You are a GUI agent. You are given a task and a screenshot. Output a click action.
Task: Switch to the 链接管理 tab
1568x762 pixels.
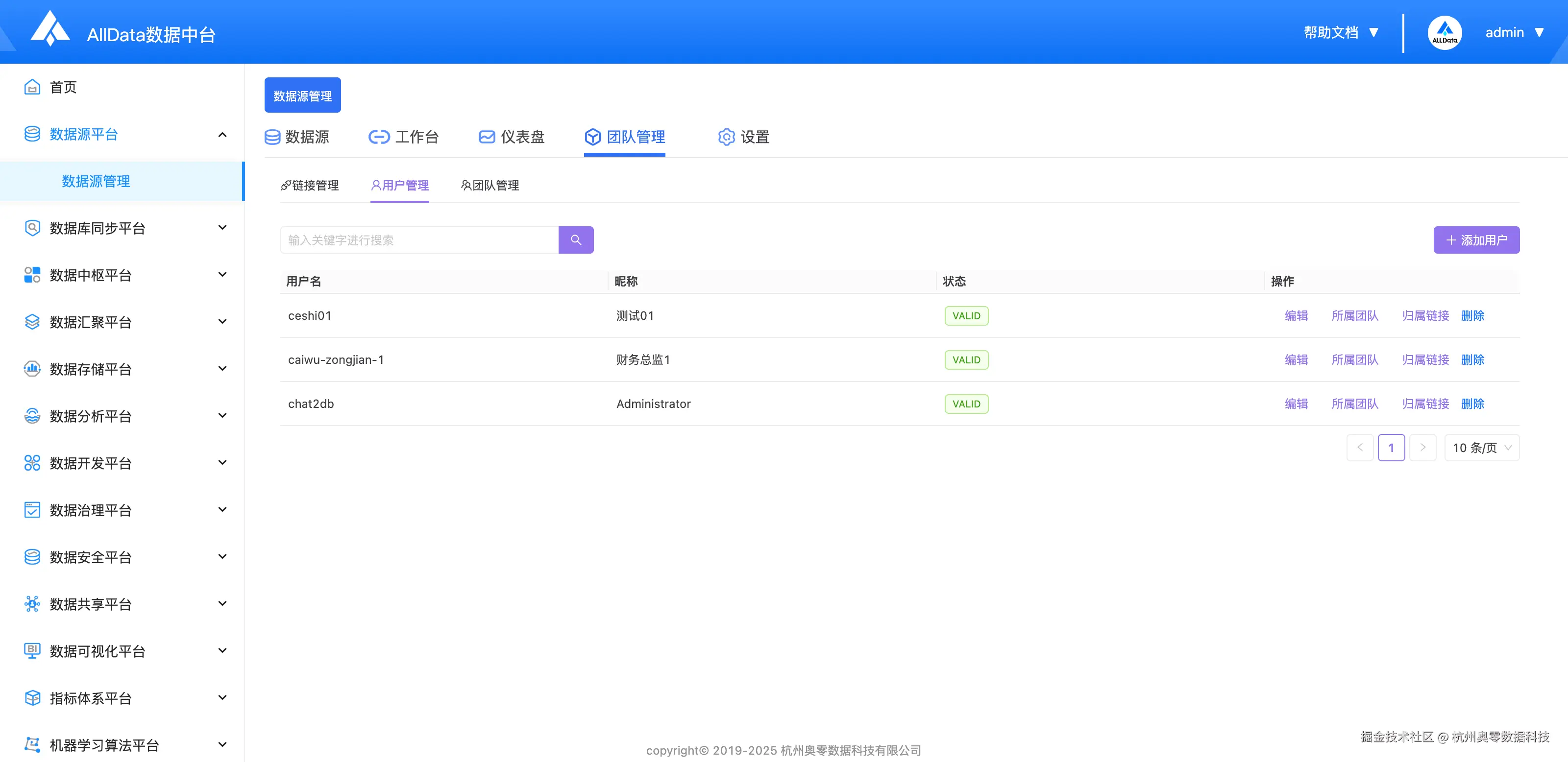(311, 186)
